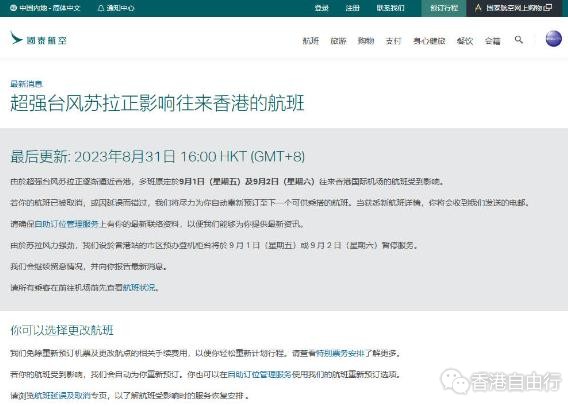This screenshot has width=568, height=406.
Task: Click 登录 in the top bar
Action: (x=321, y=8)
